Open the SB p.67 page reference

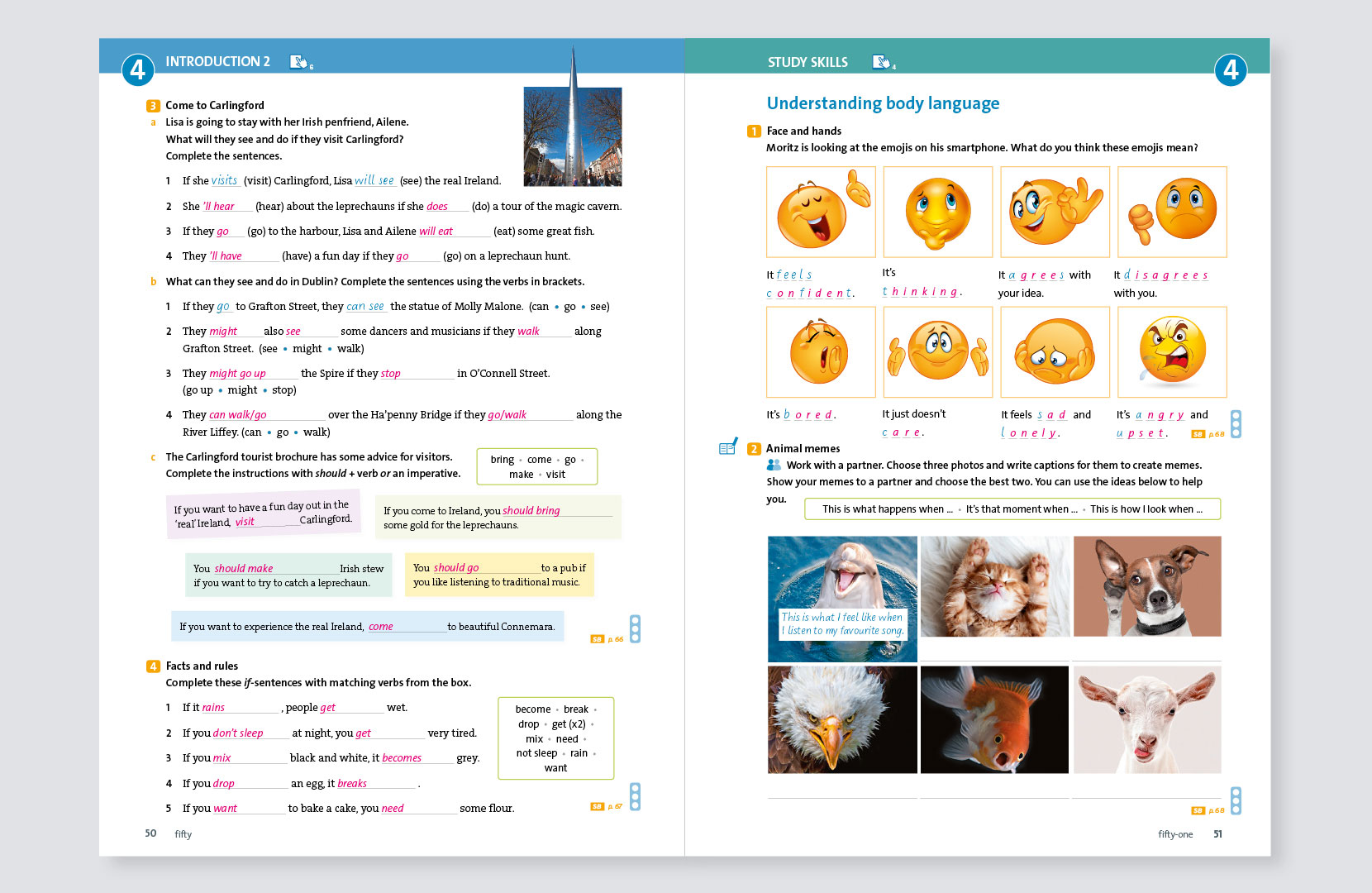point(607,806)
